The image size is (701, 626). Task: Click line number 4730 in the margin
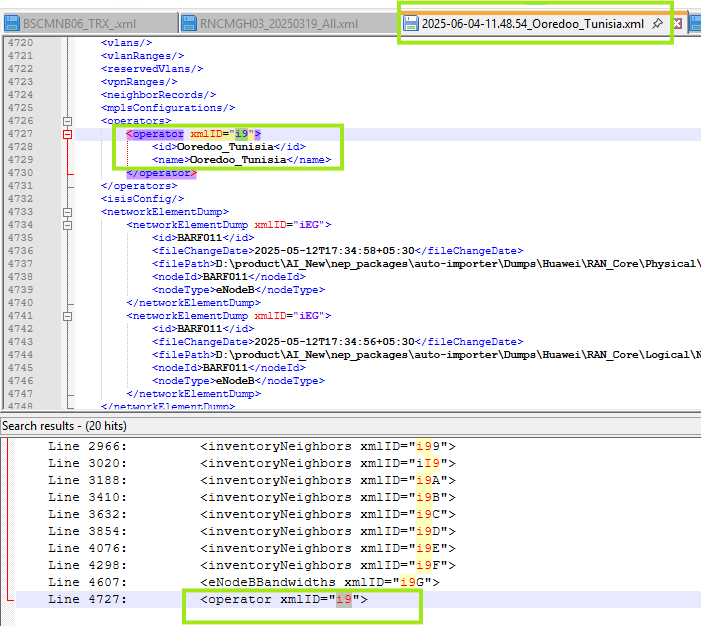point(20,173)
